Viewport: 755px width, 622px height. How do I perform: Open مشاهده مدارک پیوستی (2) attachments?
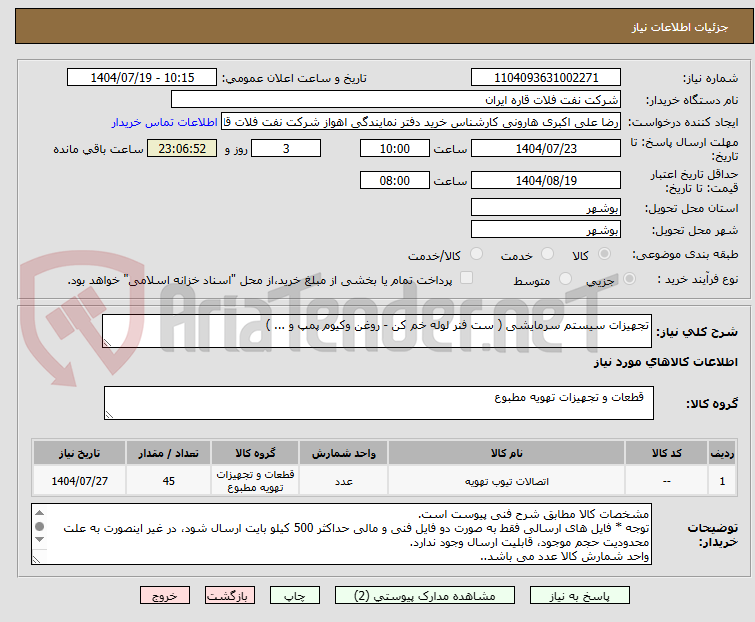[425, 595]
